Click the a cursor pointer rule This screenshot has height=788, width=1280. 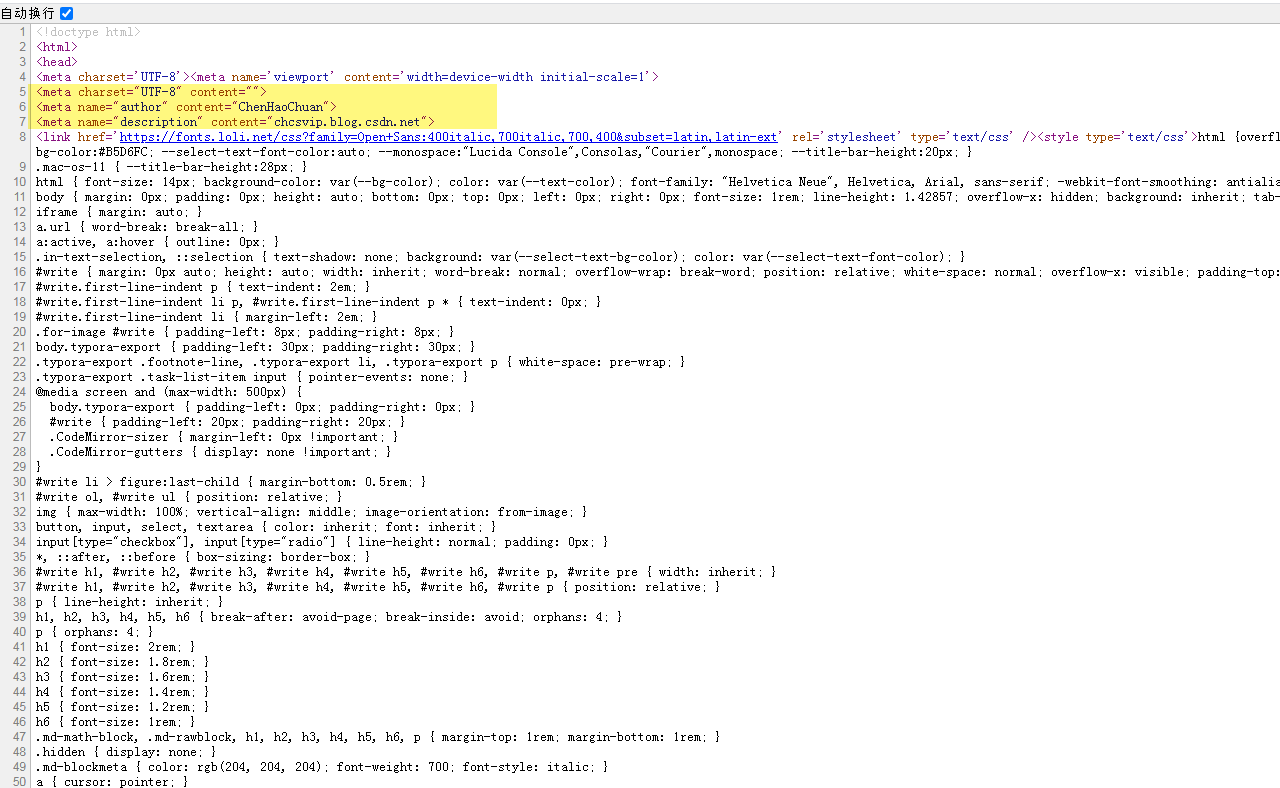click(112, 782)
